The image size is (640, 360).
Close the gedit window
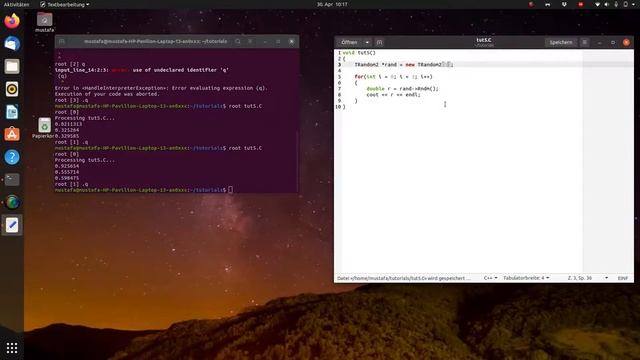click(626, 42)
